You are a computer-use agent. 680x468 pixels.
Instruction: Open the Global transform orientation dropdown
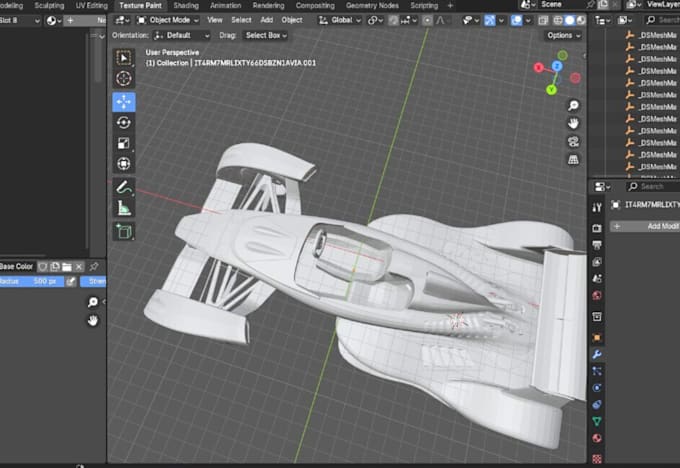340,20
